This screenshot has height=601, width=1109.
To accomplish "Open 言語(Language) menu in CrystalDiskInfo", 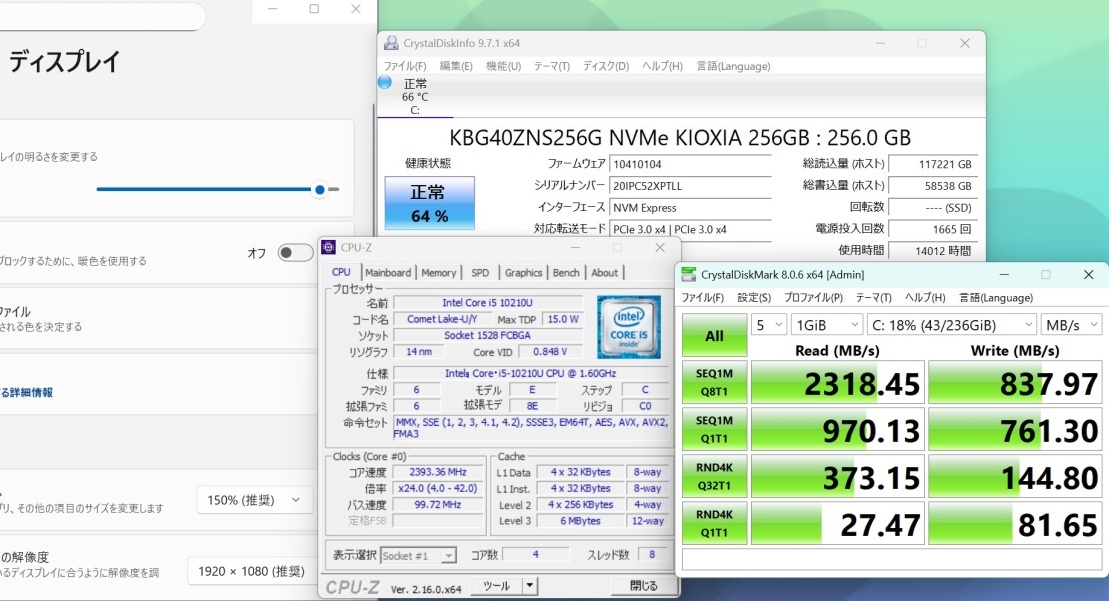I will coord(733,66).
